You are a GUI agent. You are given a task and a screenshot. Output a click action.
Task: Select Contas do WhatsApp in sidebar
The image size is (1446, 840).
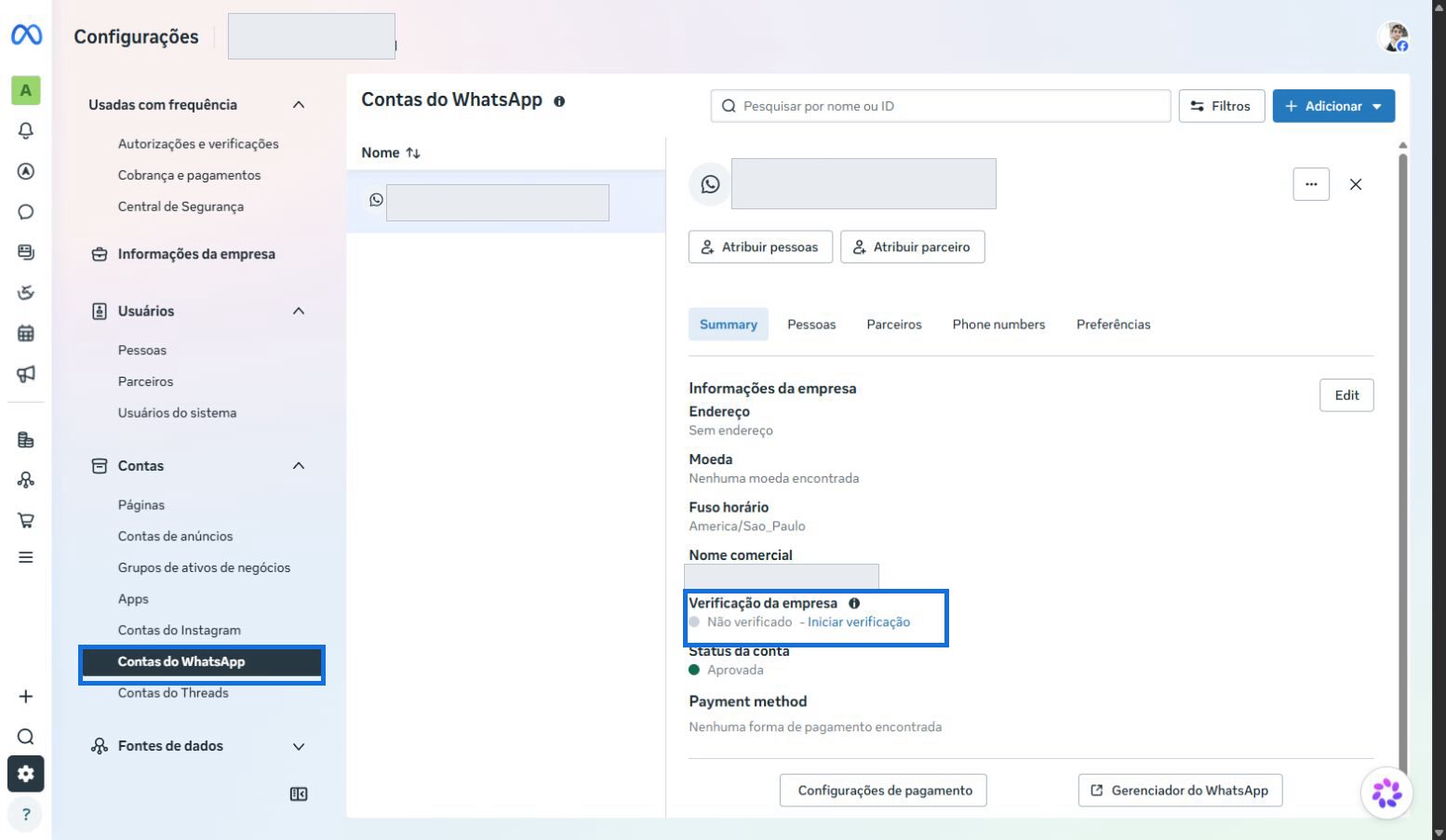(202, 662)
